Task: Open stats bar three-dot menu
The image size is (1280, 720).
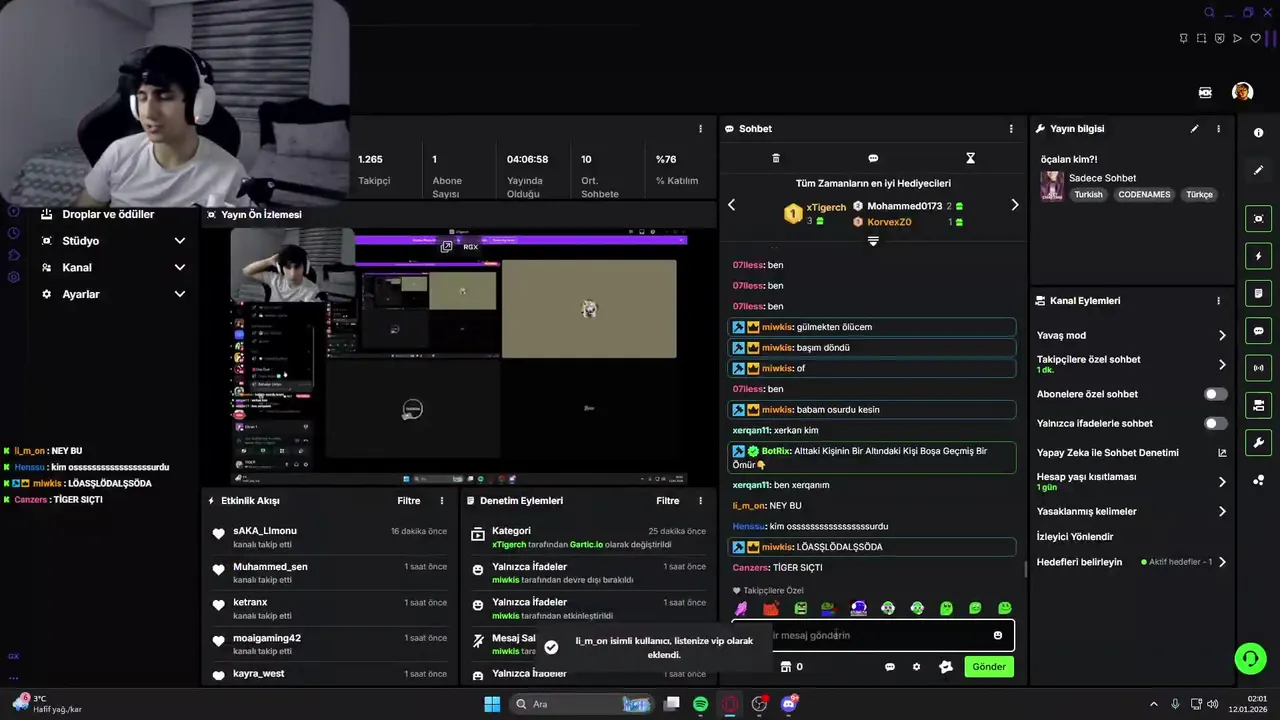Action: (700, 129)
